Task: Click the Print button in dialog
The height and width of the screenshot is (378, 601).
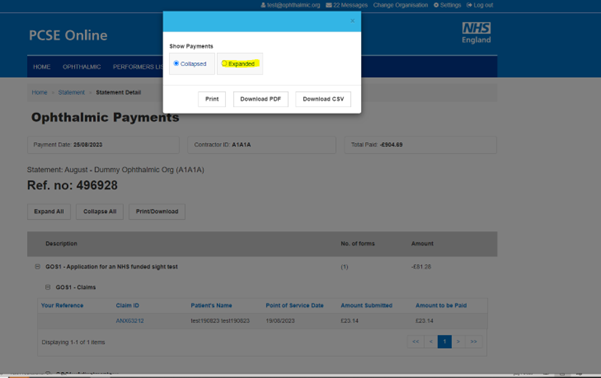Action: tap(212, 99)
